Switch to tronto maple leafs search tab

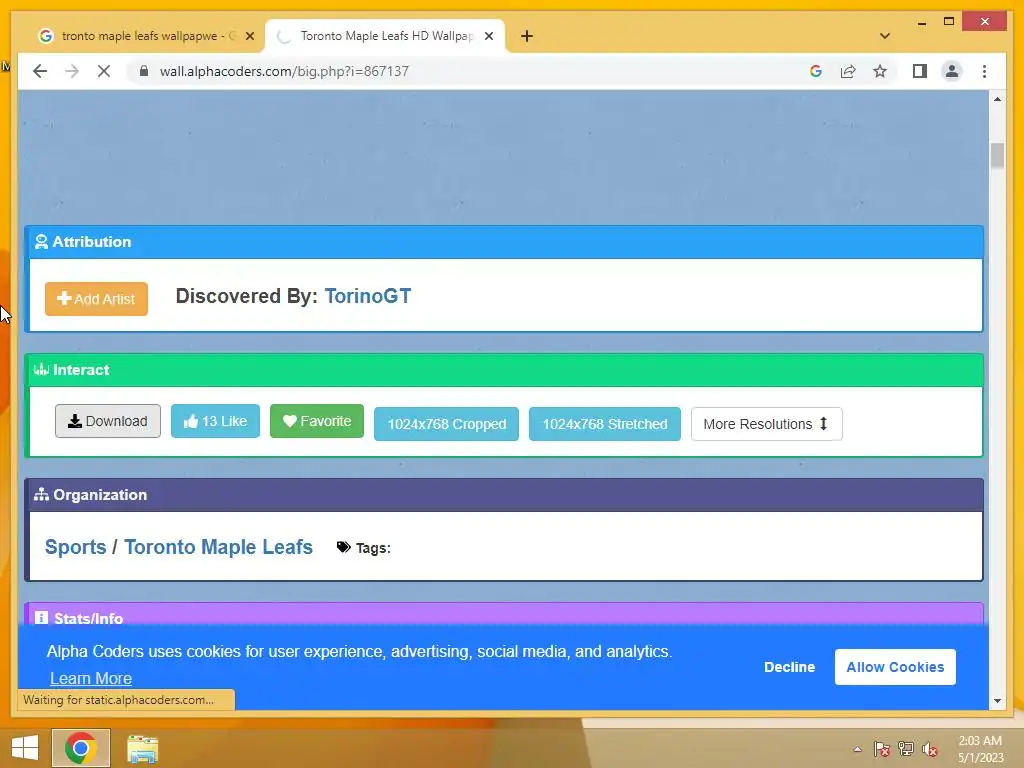pyautogui.click(x=145, y=36)
